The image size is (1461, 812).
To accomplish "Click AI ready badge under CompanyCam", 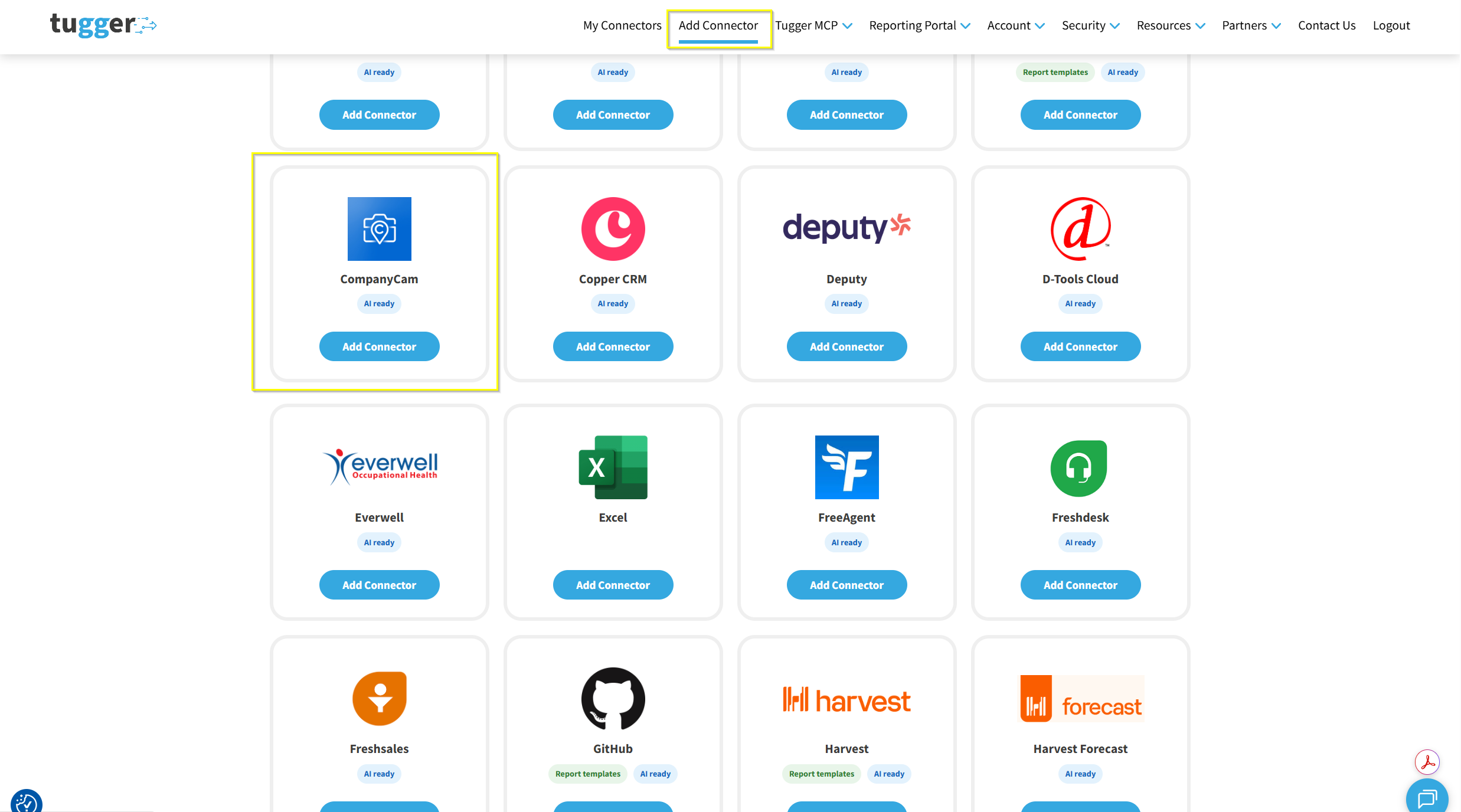I will tap(379, 303).
